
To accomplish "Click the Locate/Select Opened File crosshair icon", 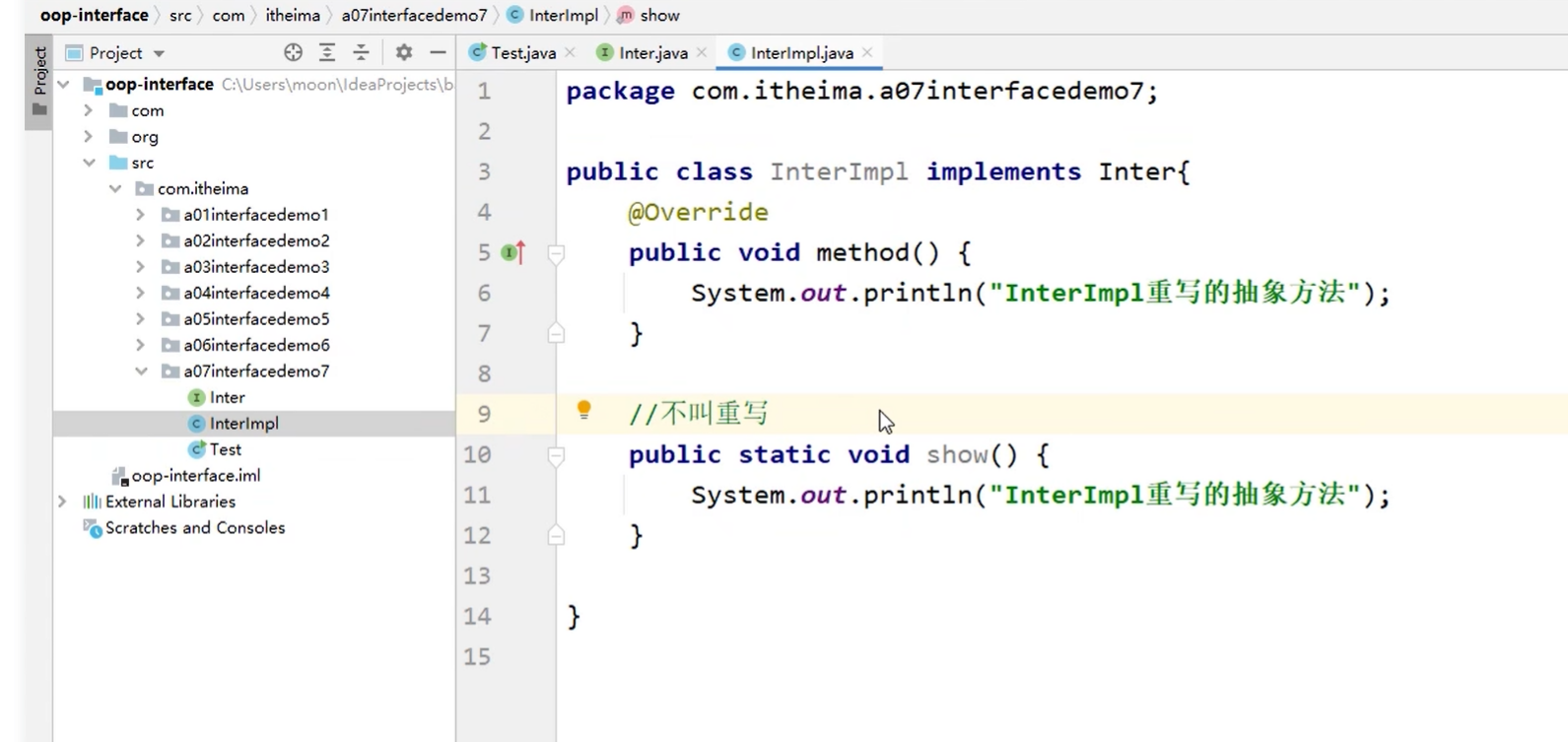I will 293,53.
